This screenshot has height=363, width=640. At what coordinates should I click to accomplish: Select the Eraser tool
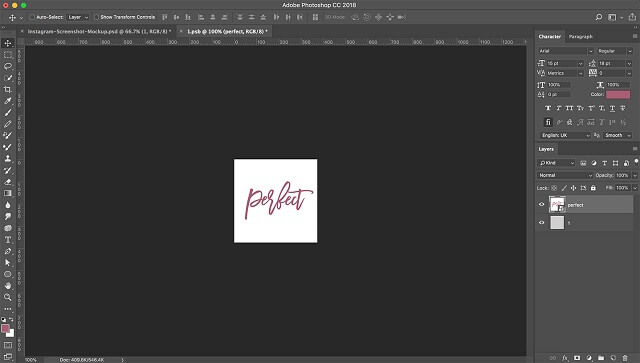click(x=8, y=182)
